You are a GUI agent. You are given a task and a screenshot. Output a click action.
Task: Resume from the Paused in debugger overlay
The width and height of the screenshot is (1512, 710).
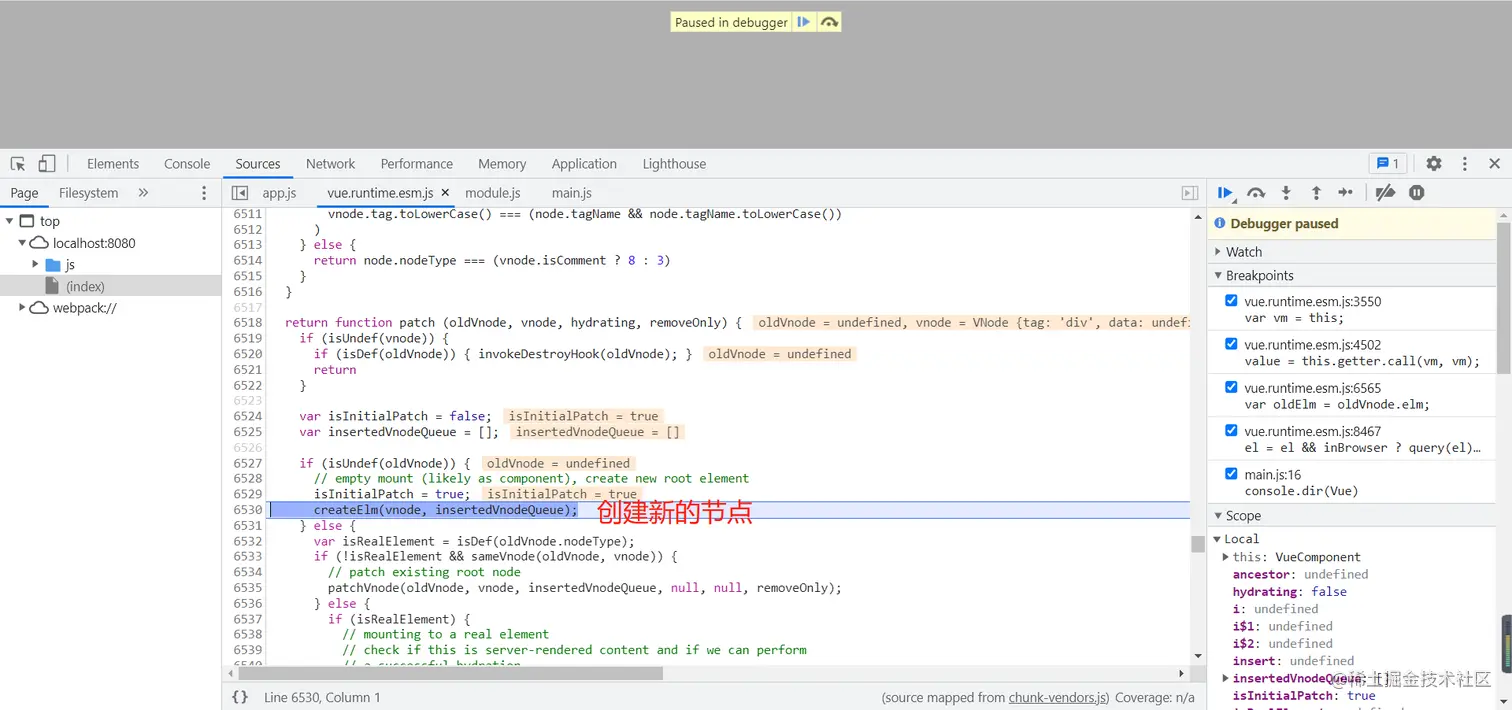coord(804,22)
